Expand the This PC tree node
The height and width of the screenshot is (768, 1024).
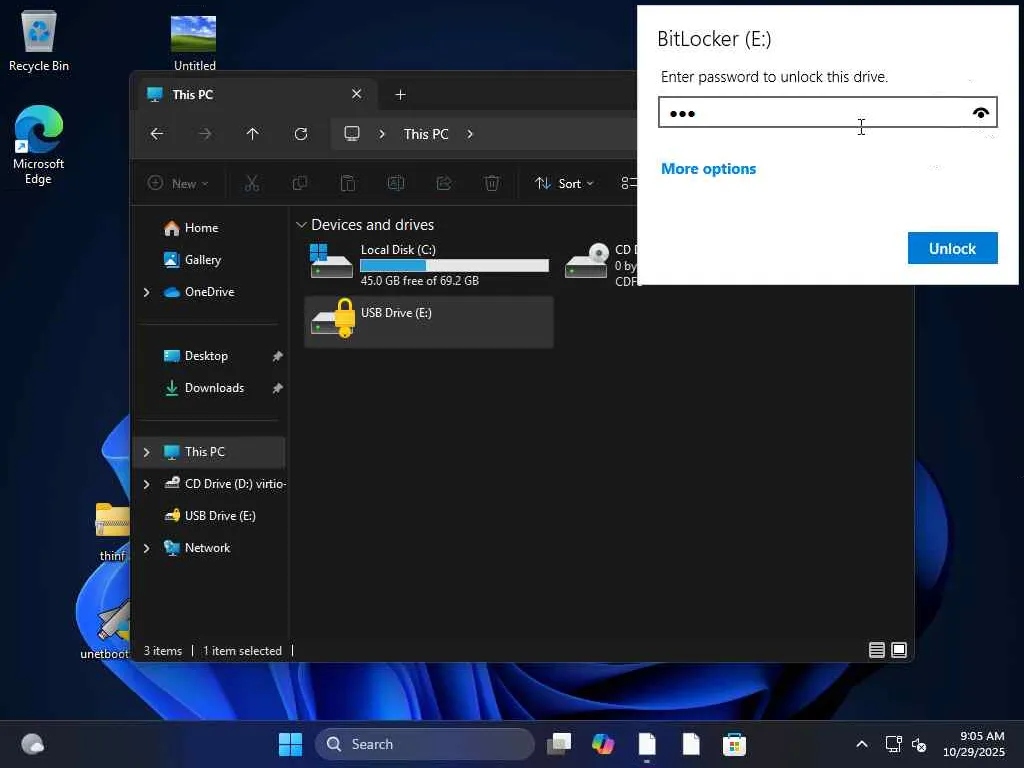pyautogui.click(x=146, y=452)
